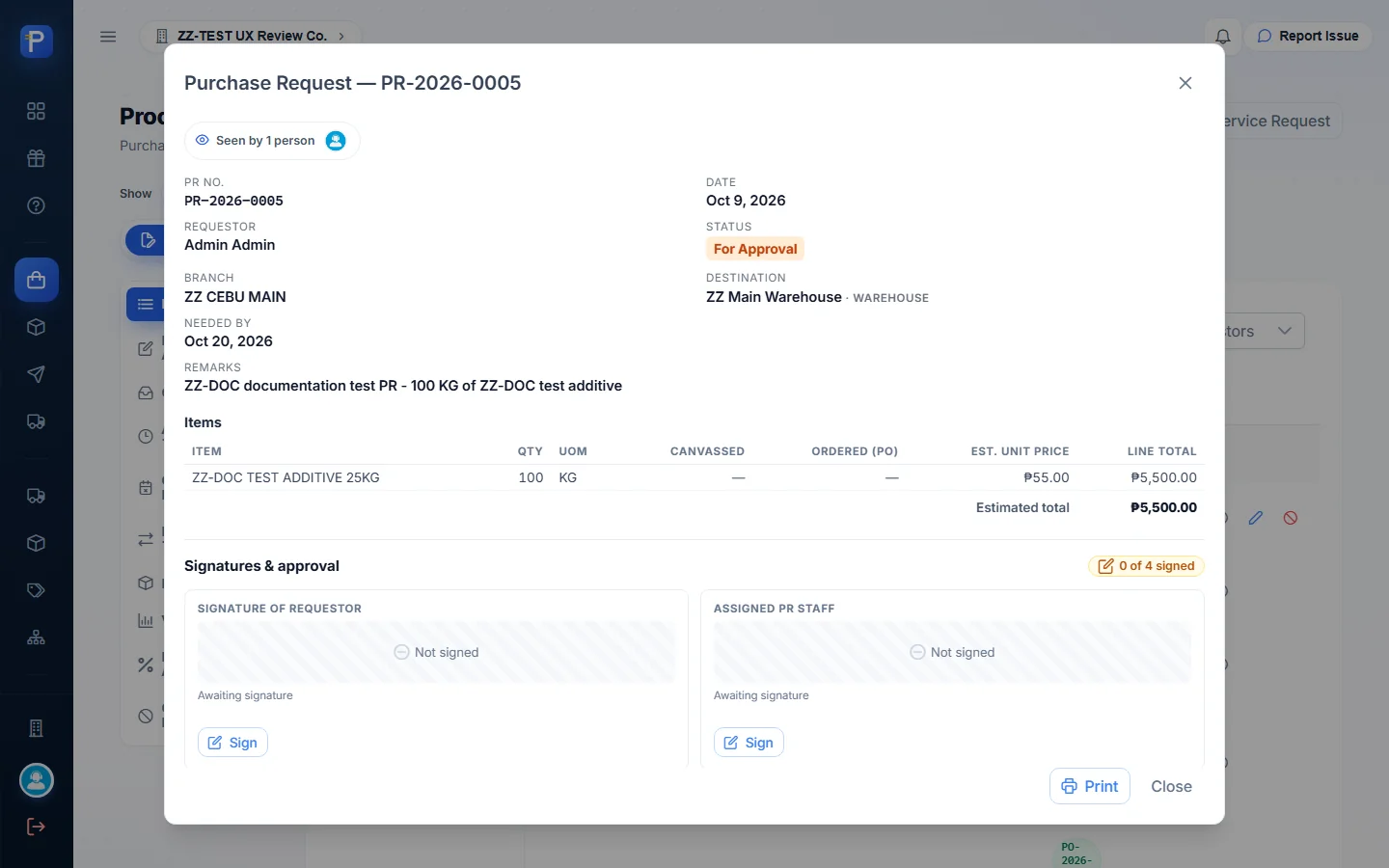This screenshot has width=1389, height=868.
Task: Click the ZZ Main Warehouse destination
Action: (x=774, y=297)
